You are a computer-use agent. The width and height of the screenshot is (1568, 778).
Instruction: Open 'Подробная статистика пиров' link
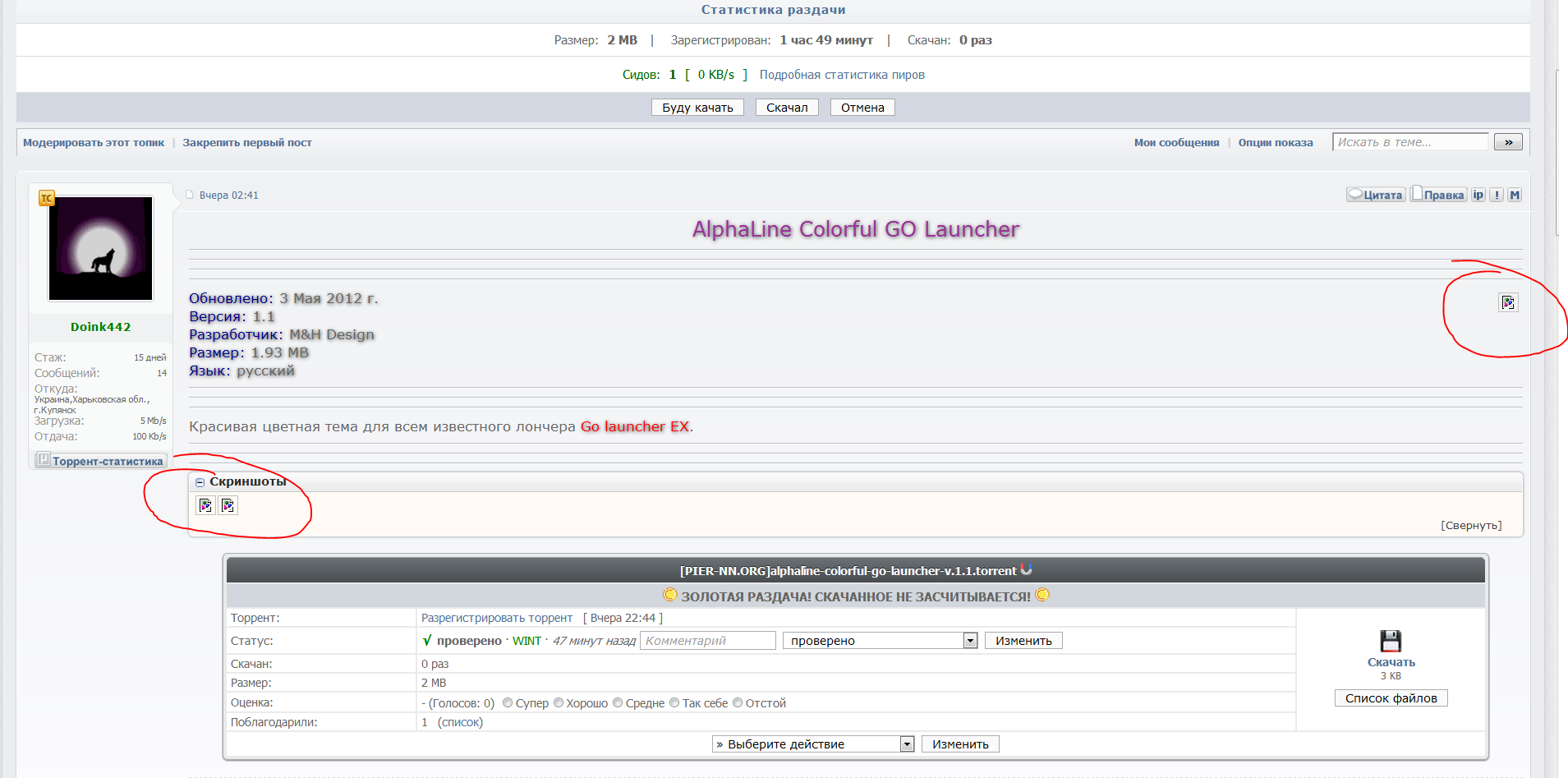pos(842,75)
